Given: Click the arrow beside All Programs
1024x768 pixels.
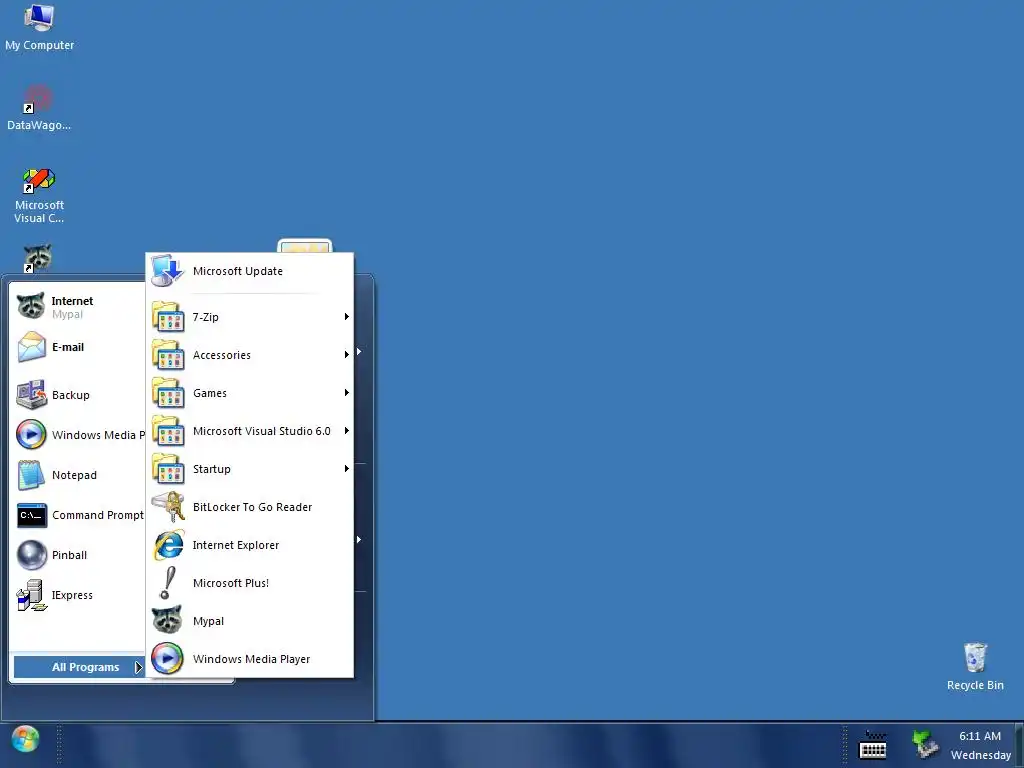Looking at the screenshot, I should pyautogui.click(x=138, y=667).
